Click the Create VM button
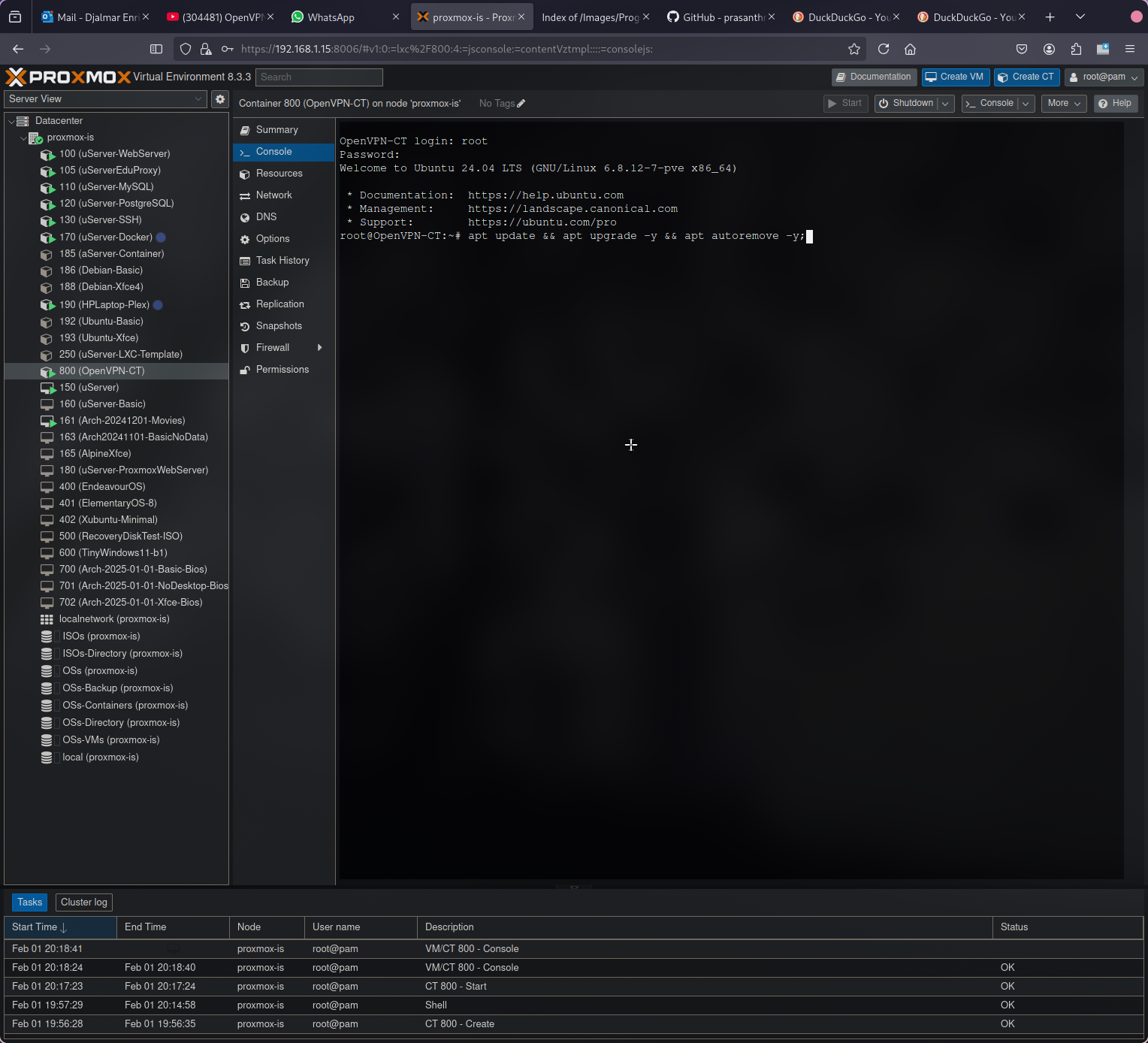Screen dimensions: 1148x1043 [954, 77]
